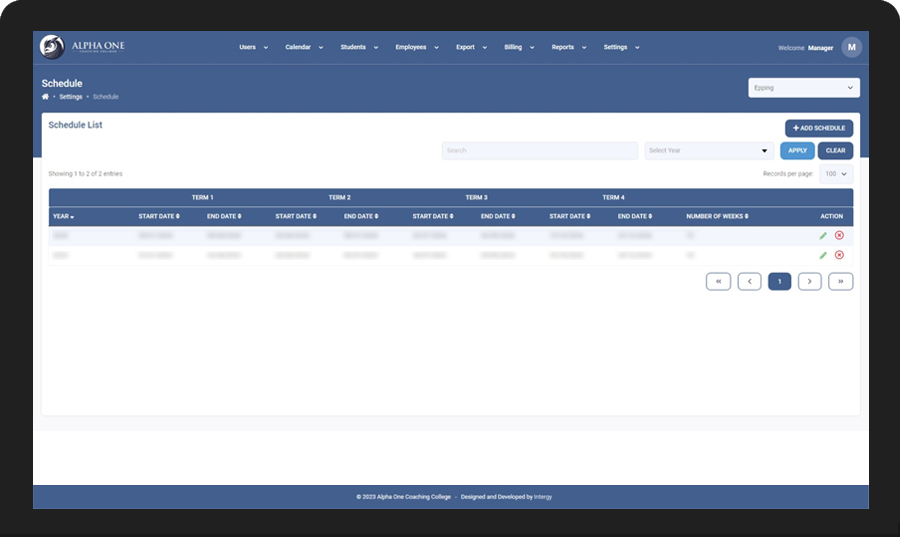
Task: Sort by Number of Weeks column
Action: (717, 216)
